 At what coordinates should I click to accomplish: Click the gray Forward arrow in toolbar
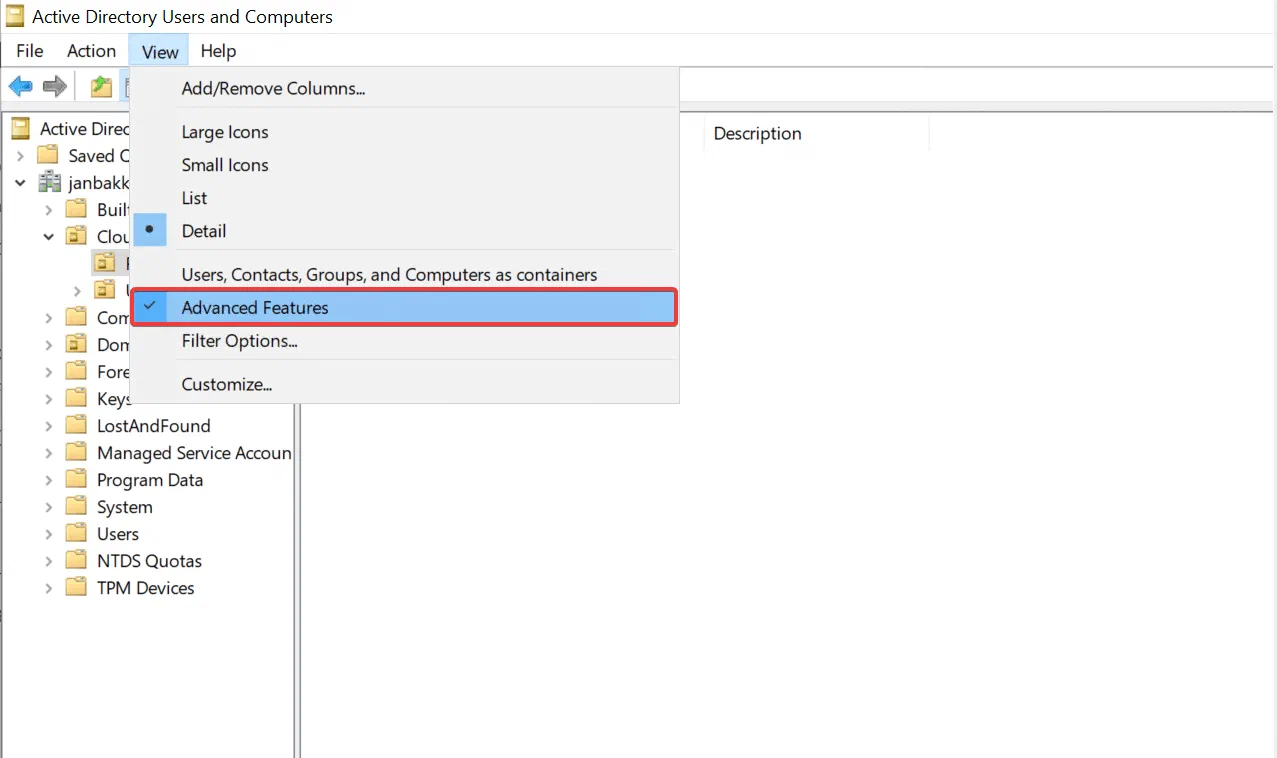point(54,86)
